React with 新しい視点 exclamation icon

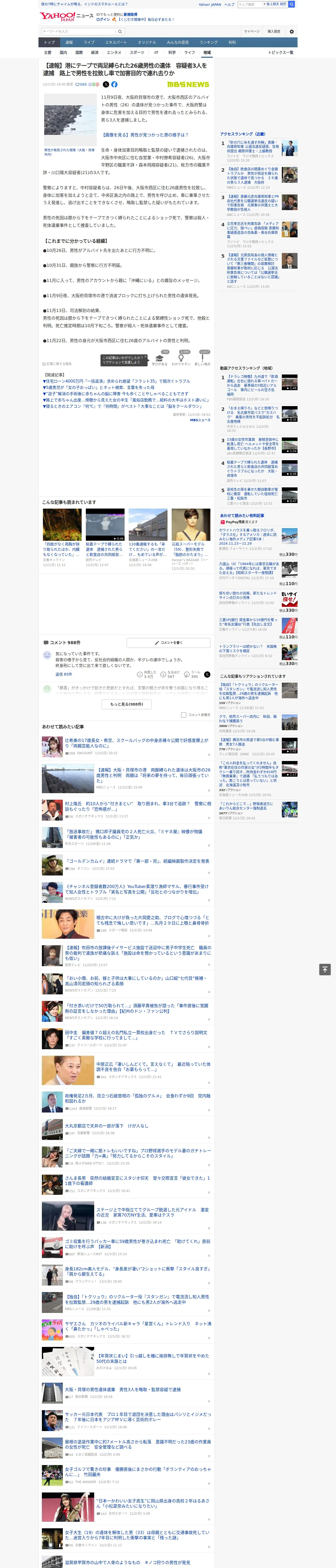click(203, 358)
